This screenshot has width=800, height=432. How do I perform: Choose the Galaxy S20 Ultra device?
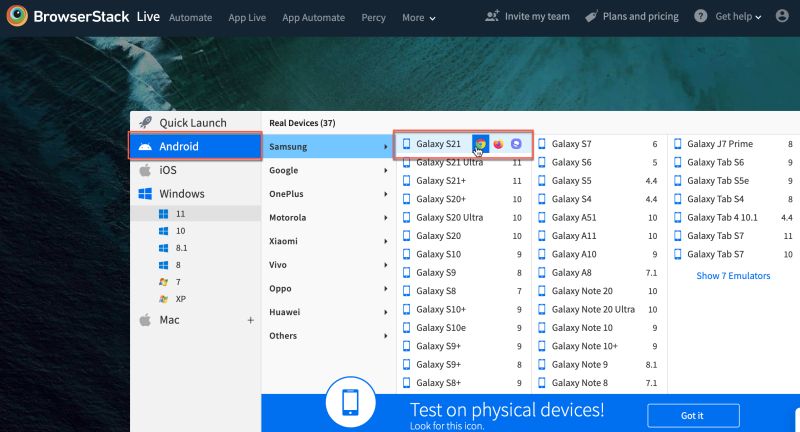click(463, 217)
